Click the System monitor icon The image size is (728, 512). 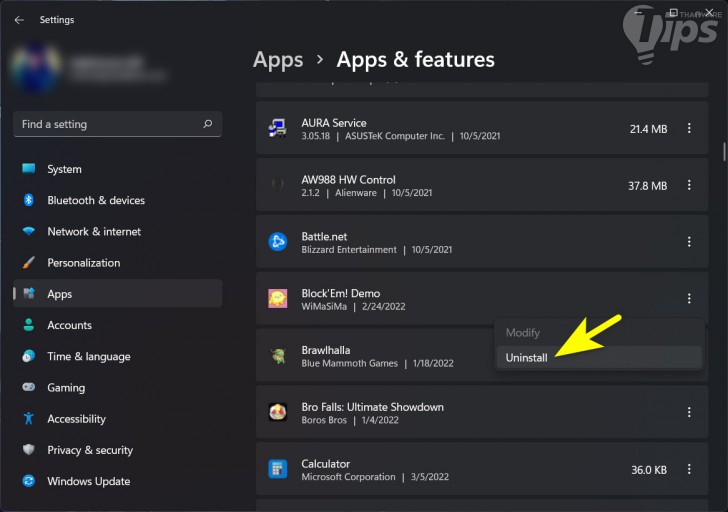[29, 169]
